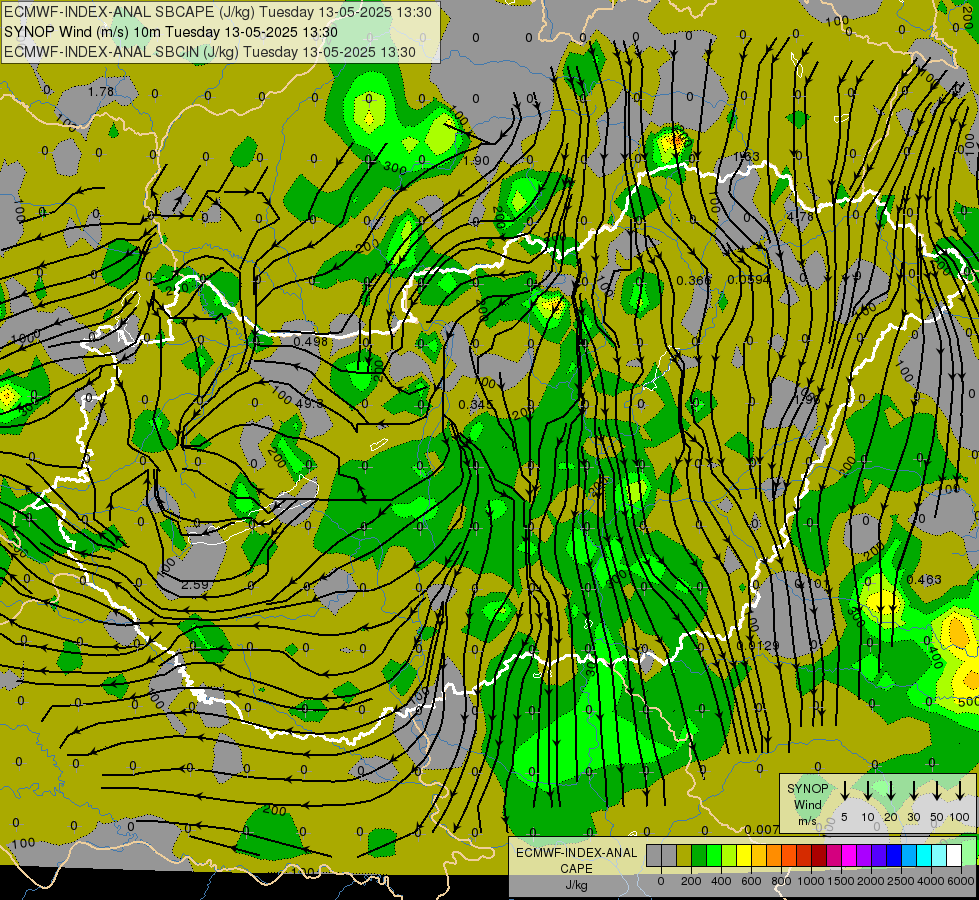Click the '0.463' map value

pos(923,580)
